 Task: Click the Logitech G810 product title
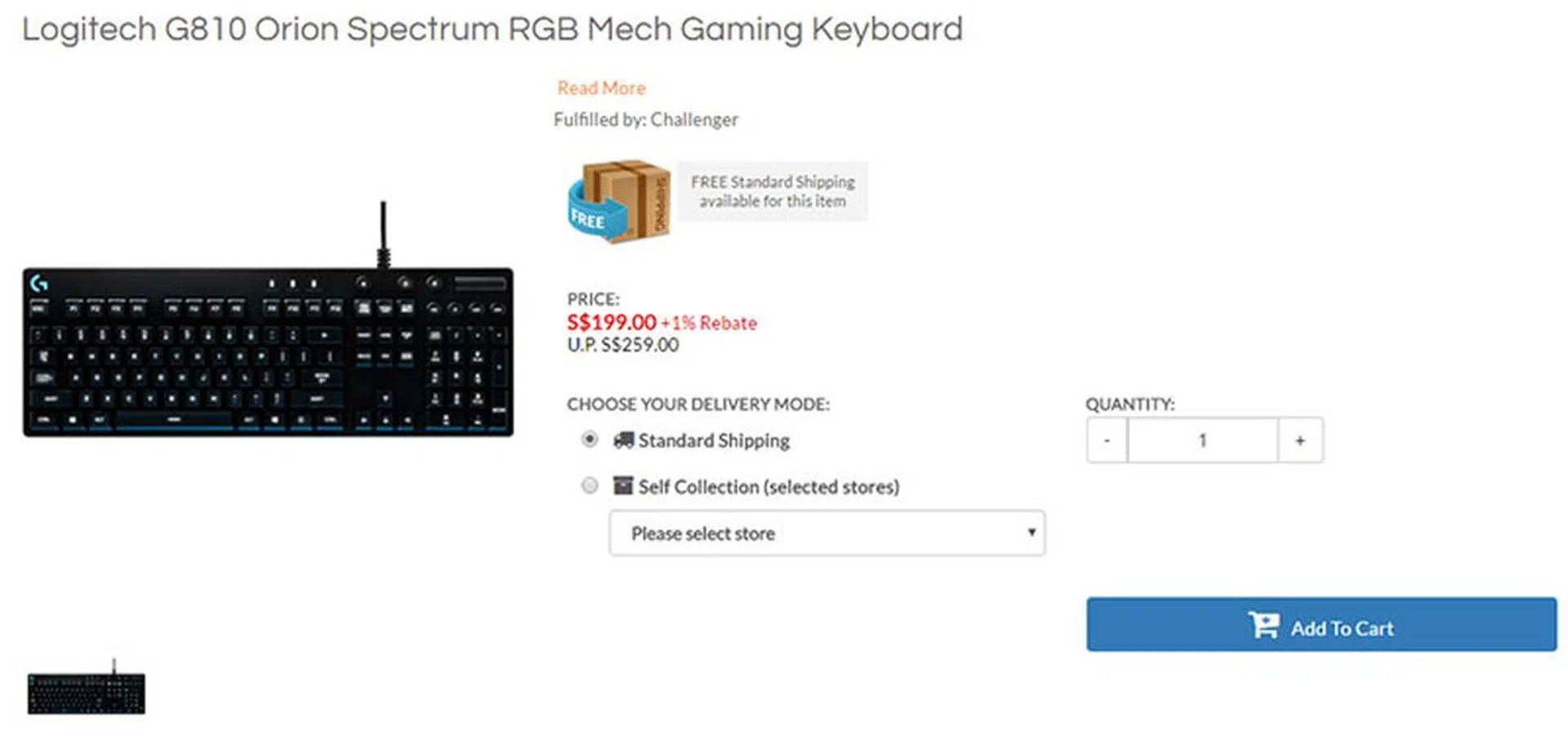pos(492,29)
